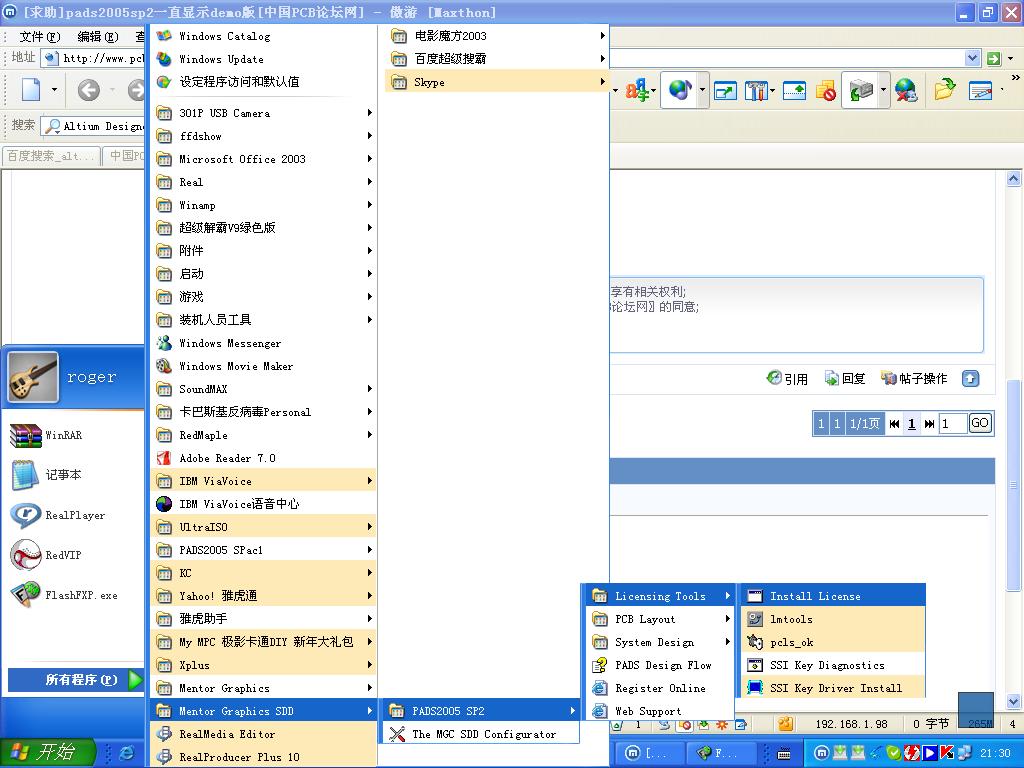Open the address bar dropdown arrow

point(972,58)
